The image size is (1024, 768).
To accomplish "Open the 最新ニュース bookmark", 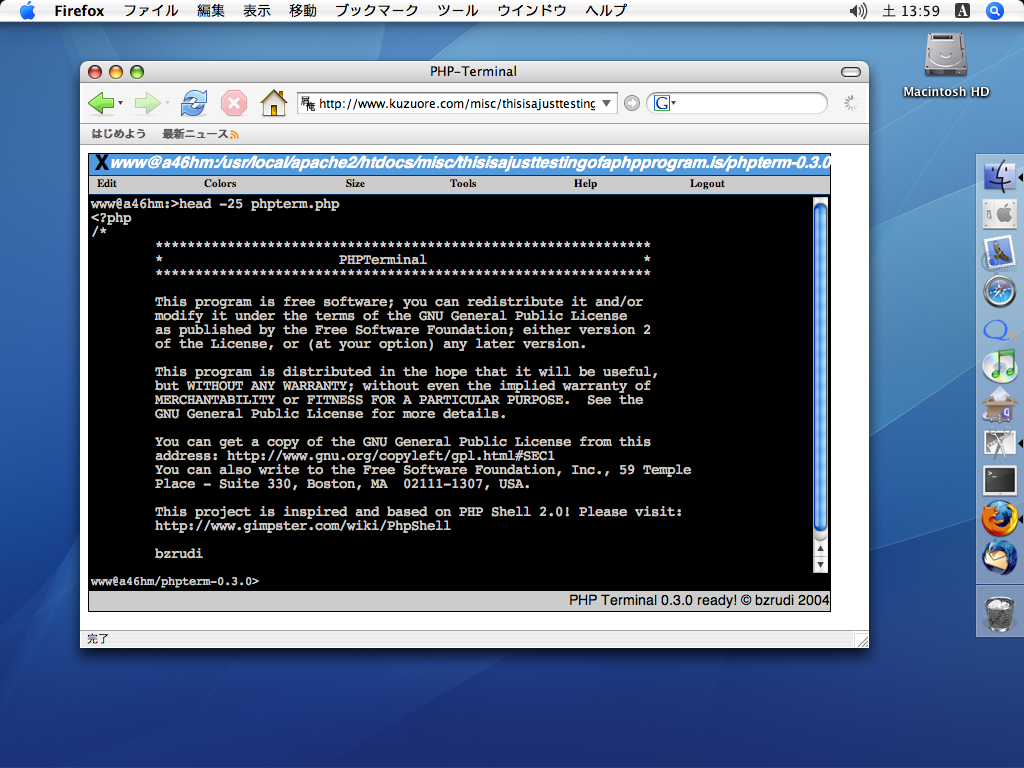I will 195,134.
